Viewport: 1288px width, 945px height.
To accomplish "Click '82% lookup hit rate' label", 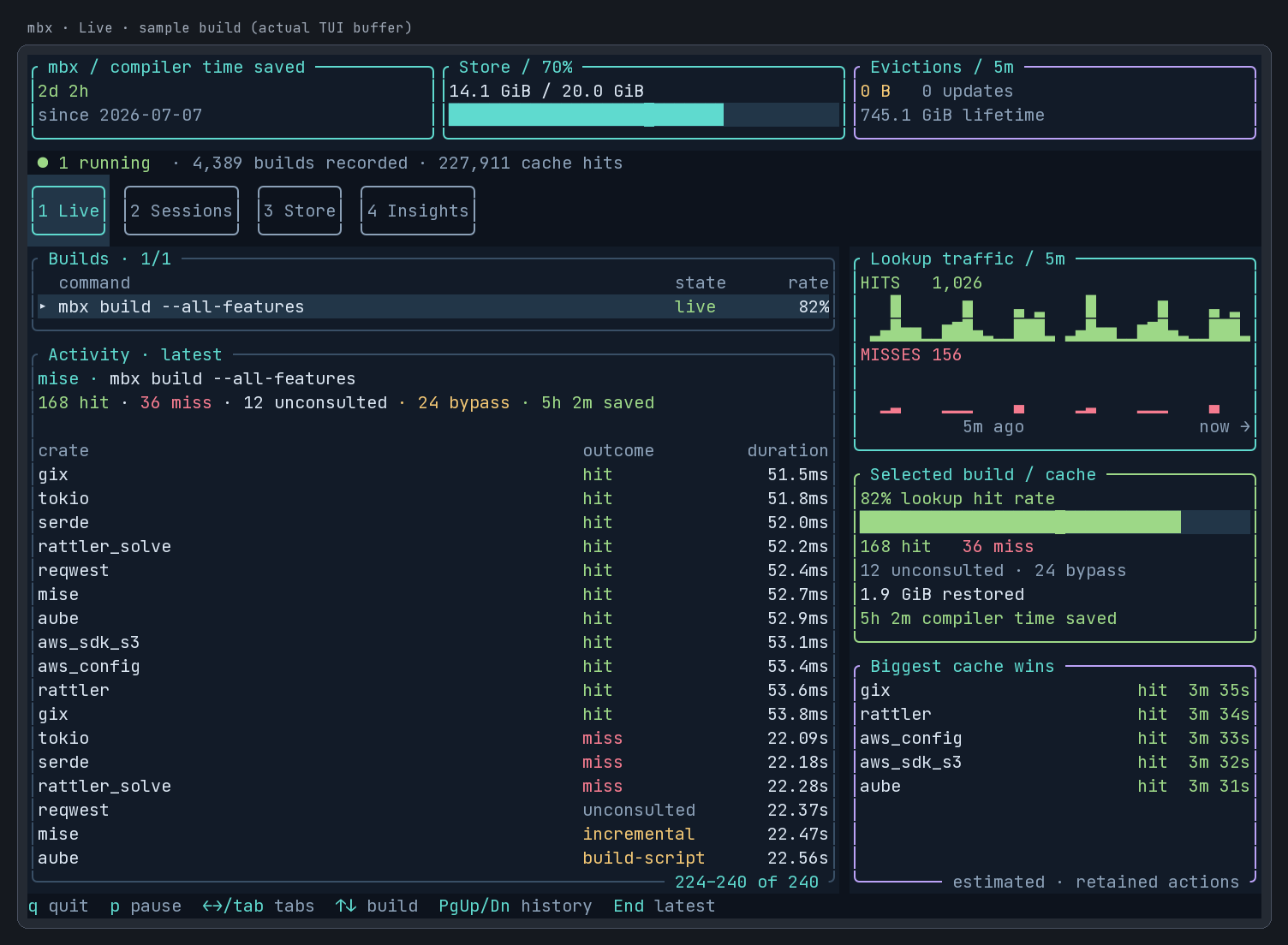I will click(x=957, y=498).
